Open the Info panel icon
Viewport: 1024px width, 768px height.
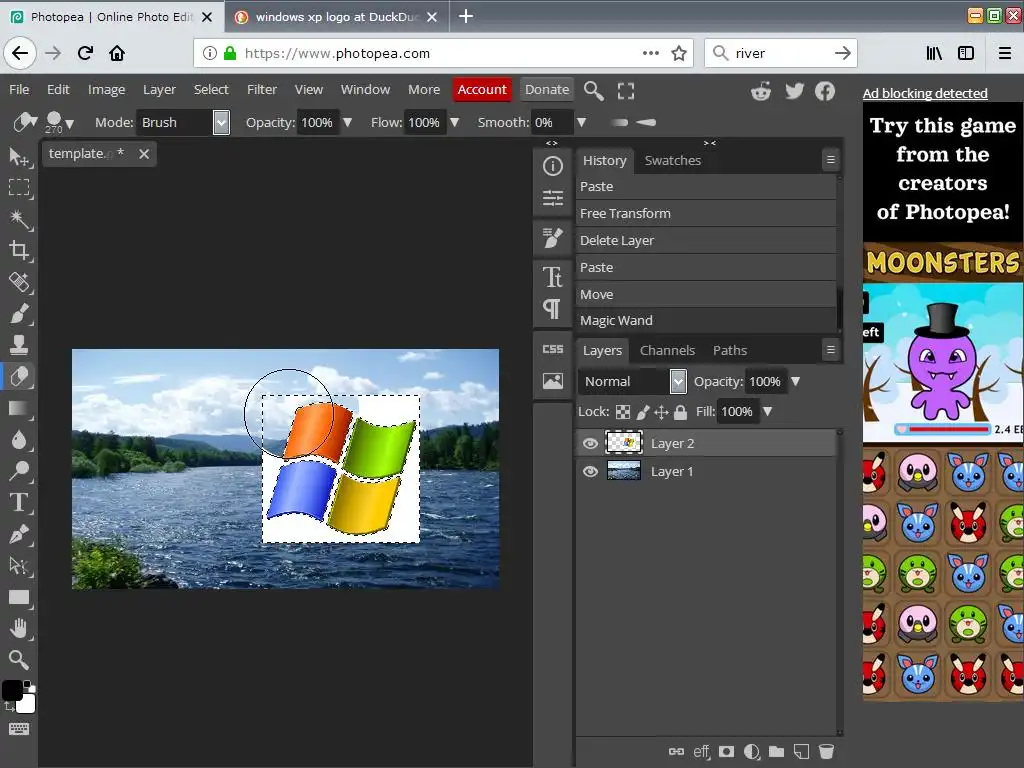coord(552,166)
